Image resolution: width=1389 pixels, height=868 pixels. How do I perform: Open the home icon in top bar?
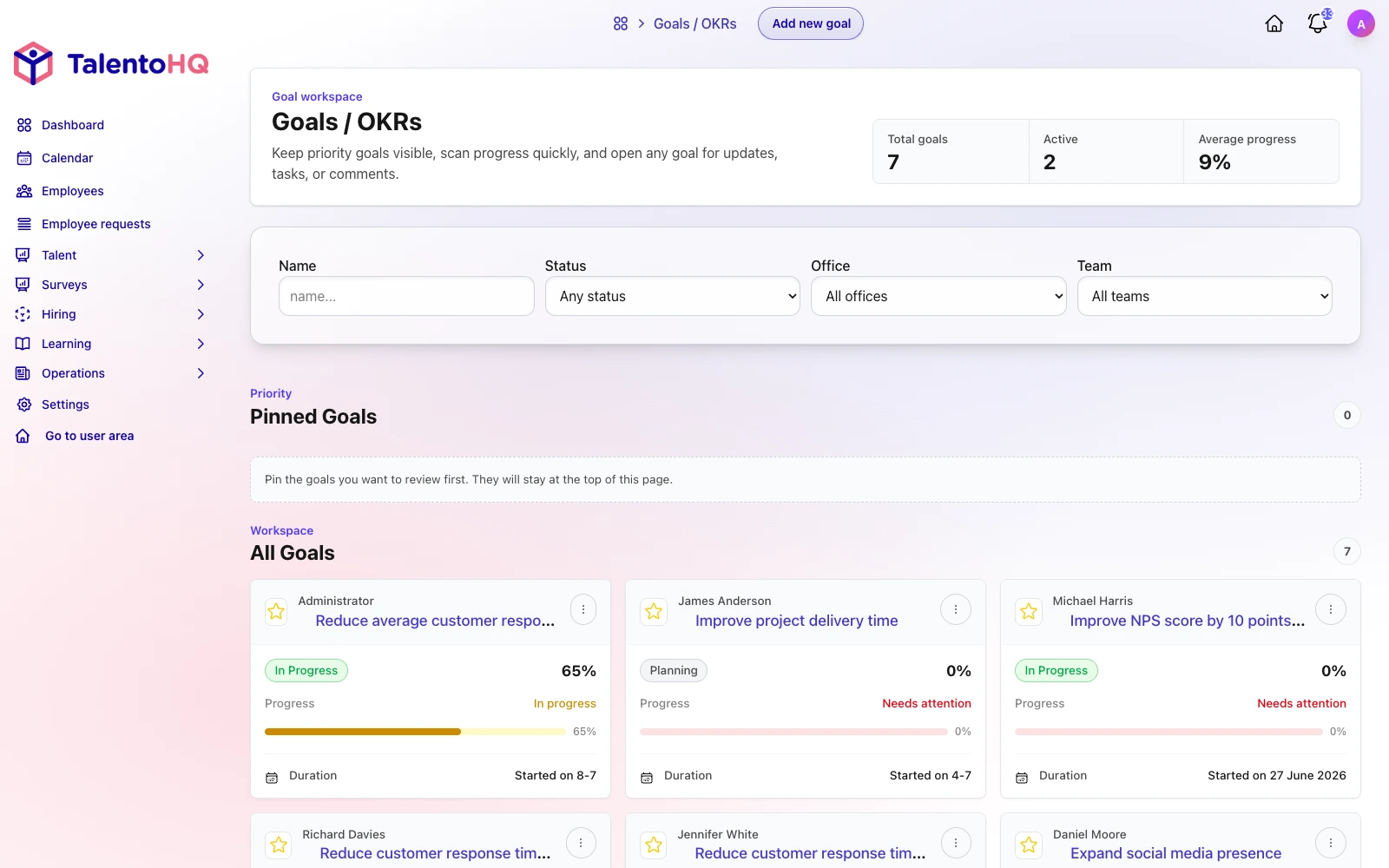[1274, 23]
